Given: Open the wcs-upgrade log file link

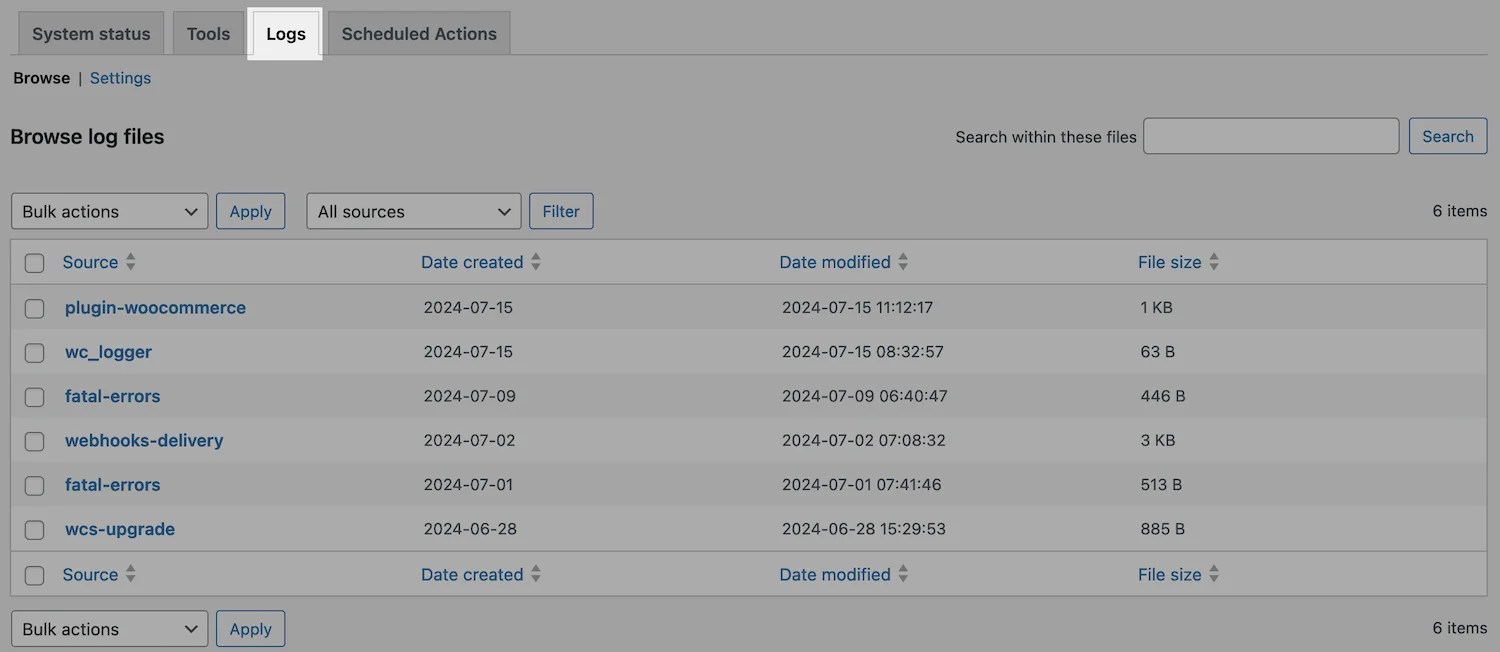Looking at the screenshot, I should tap(120, 529).
